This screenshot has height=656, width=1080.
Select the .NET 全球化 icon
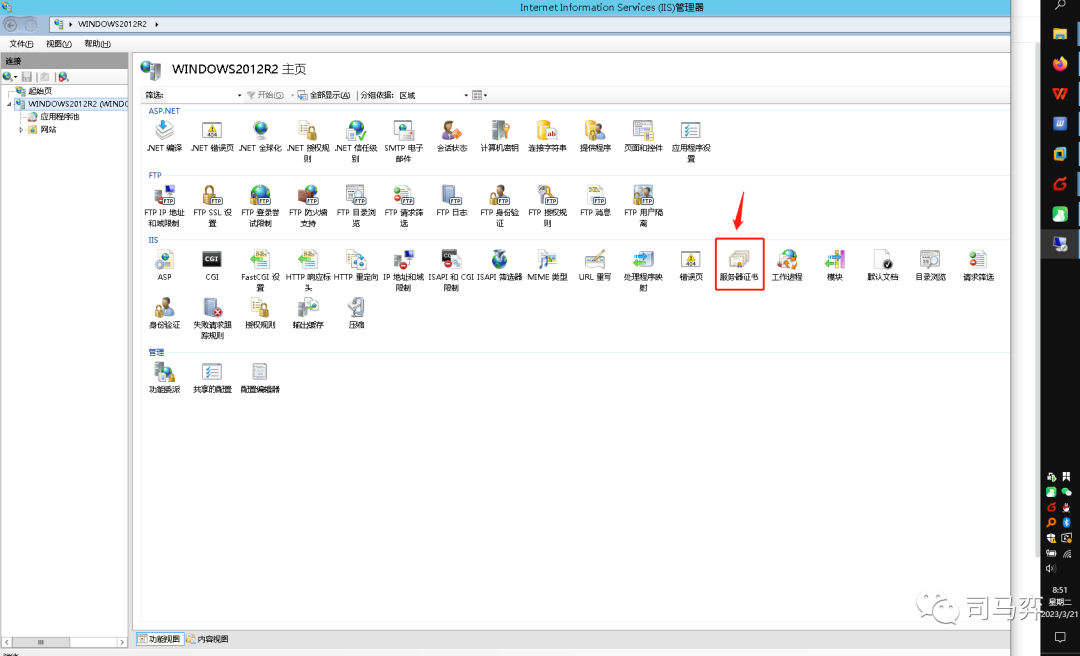pos(260,136)
